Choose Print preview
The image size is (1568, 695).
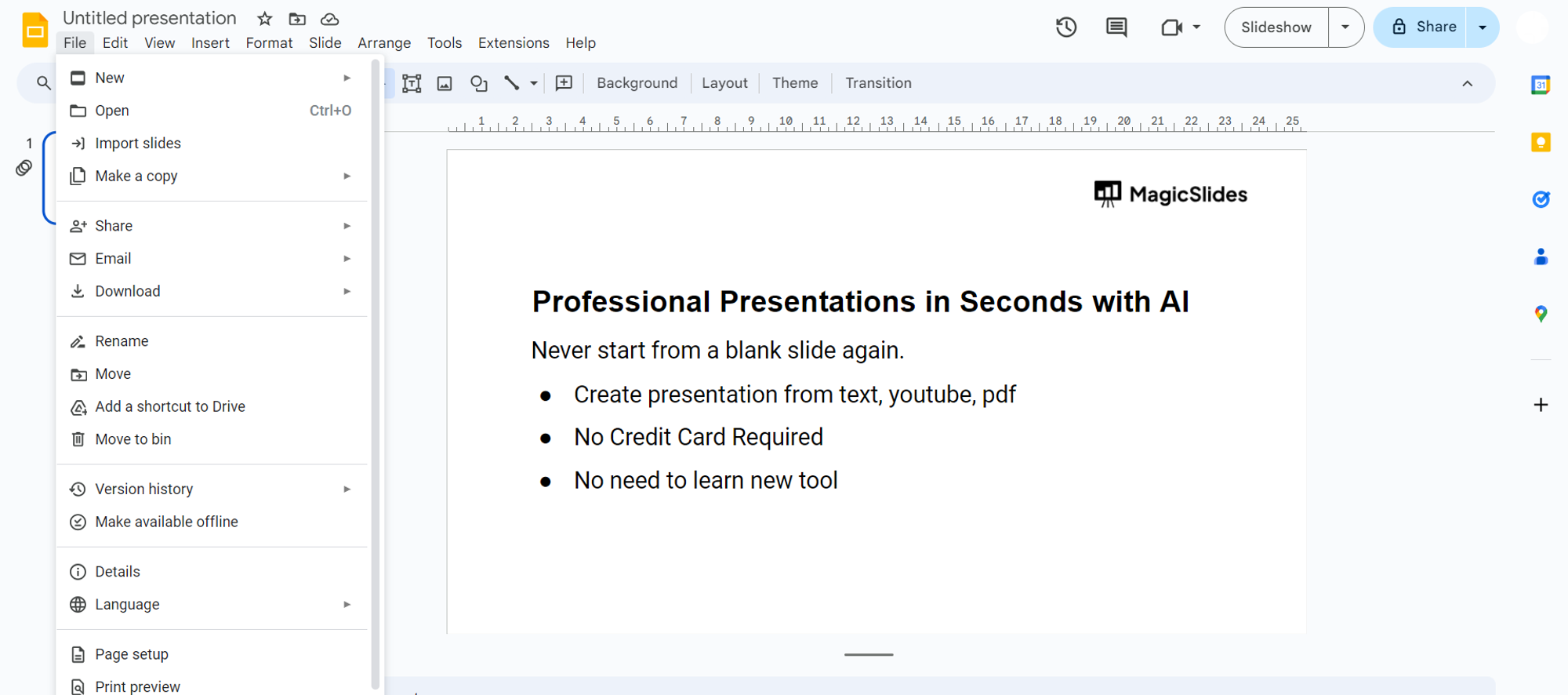[212, 686]
